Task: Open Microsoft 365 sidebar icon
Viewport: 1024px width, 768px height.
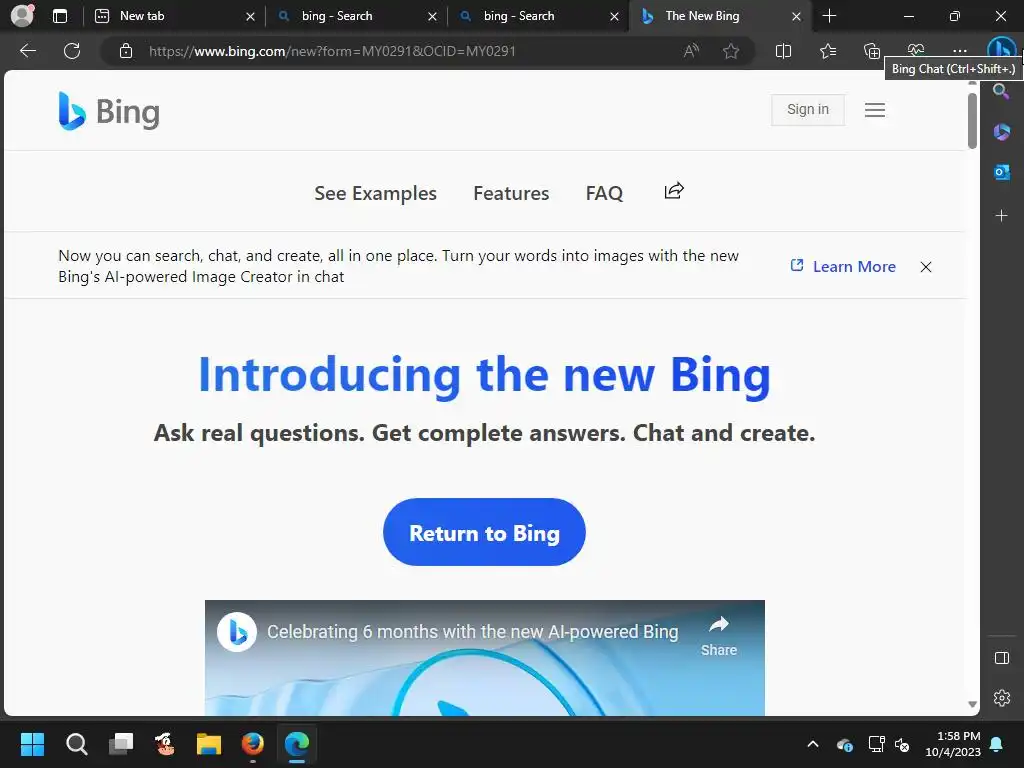Action: [x=1001, y=132]
